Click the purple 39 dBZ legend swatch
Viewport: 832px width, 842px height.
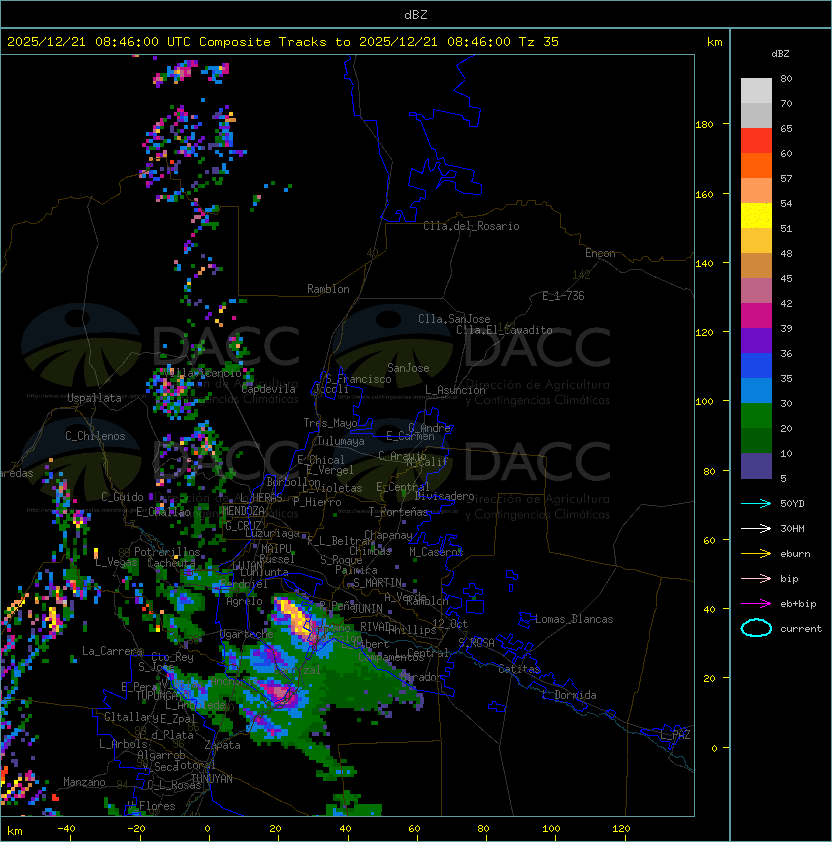click(x=756, y=340)
